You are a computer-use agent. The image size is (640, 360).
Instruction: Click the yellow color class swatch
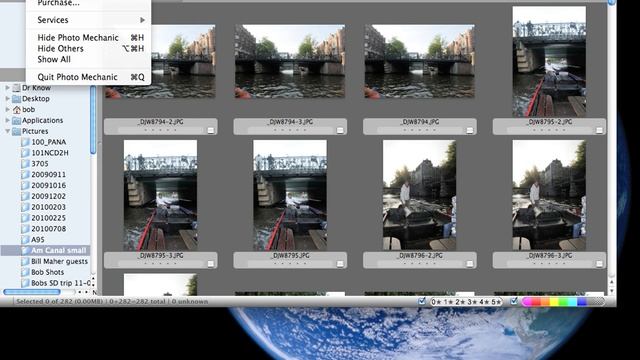tap(554, 302)
